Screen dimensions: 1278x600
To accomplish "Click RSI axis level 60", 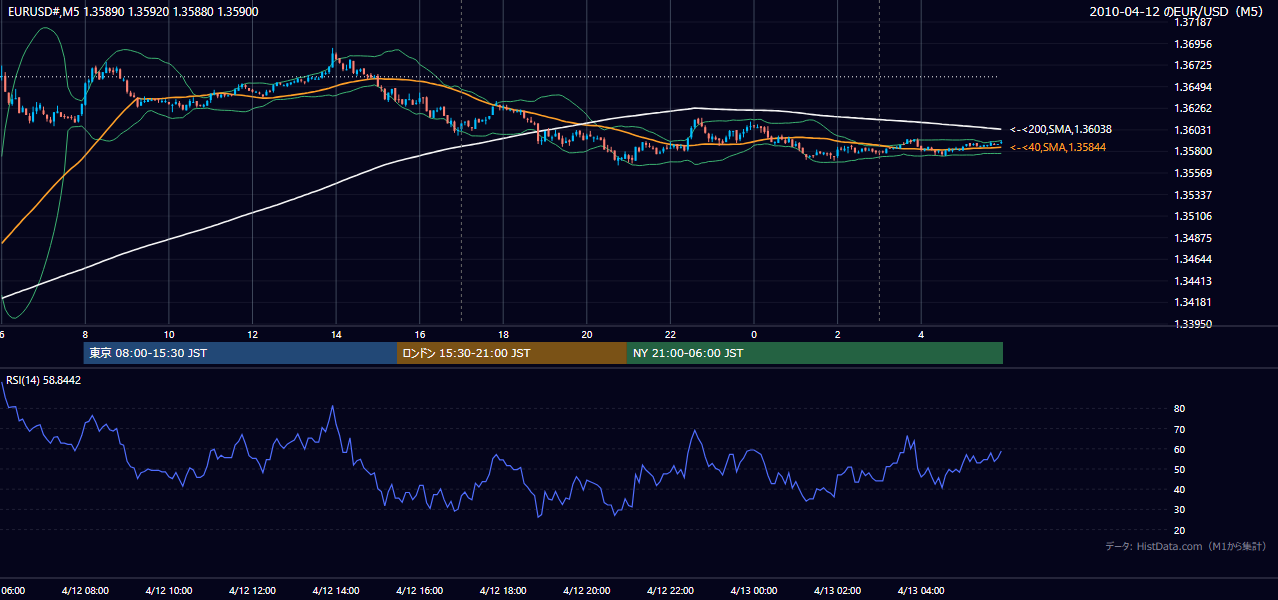I will [1180, 449].
